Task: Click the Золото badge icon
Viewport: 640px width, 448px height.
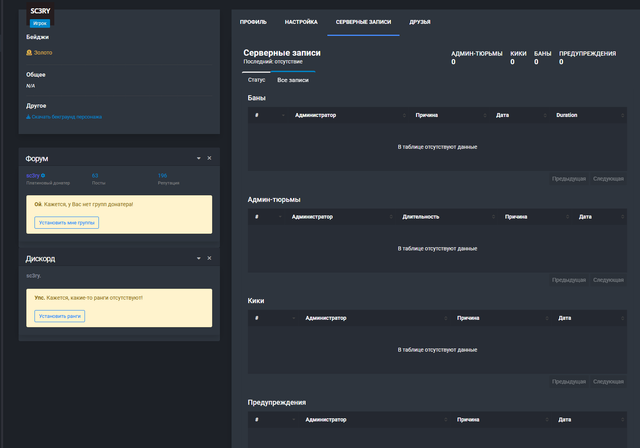Action: point(29,53)
